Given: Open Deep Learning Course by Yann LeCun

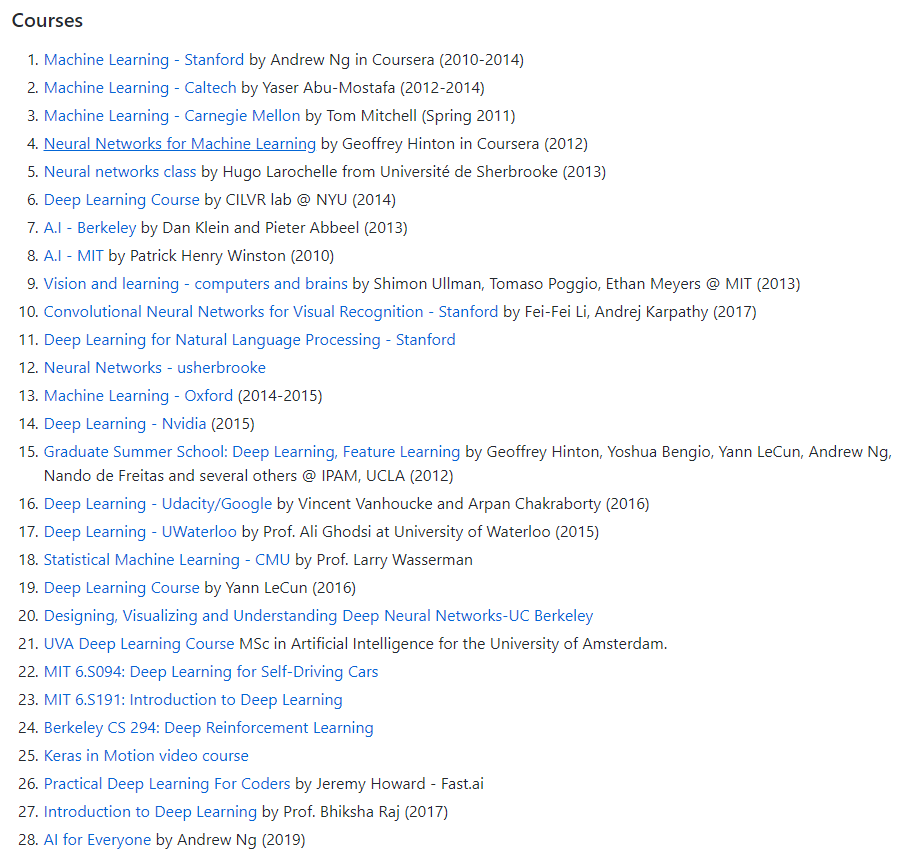Looking at the screenshot, I should [121, 588].
